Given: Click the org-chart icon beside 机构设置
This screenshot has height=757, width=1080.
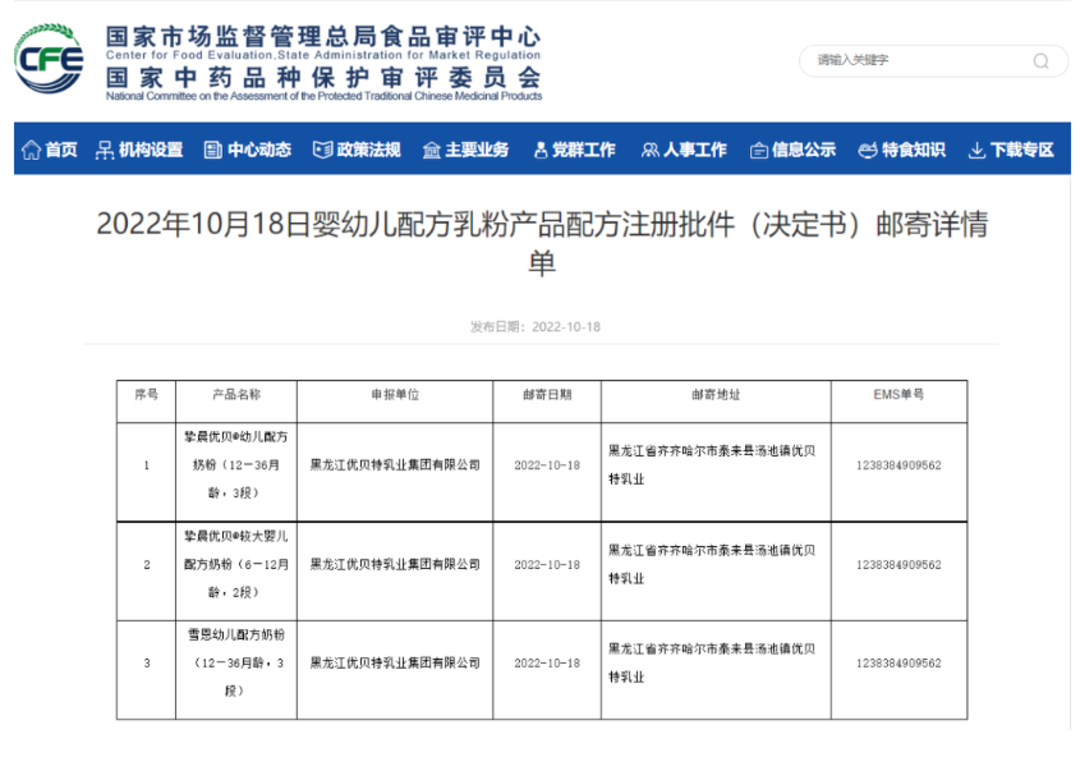Looking at the screenshot, I should pyautogui.click(x=105, y=149).
